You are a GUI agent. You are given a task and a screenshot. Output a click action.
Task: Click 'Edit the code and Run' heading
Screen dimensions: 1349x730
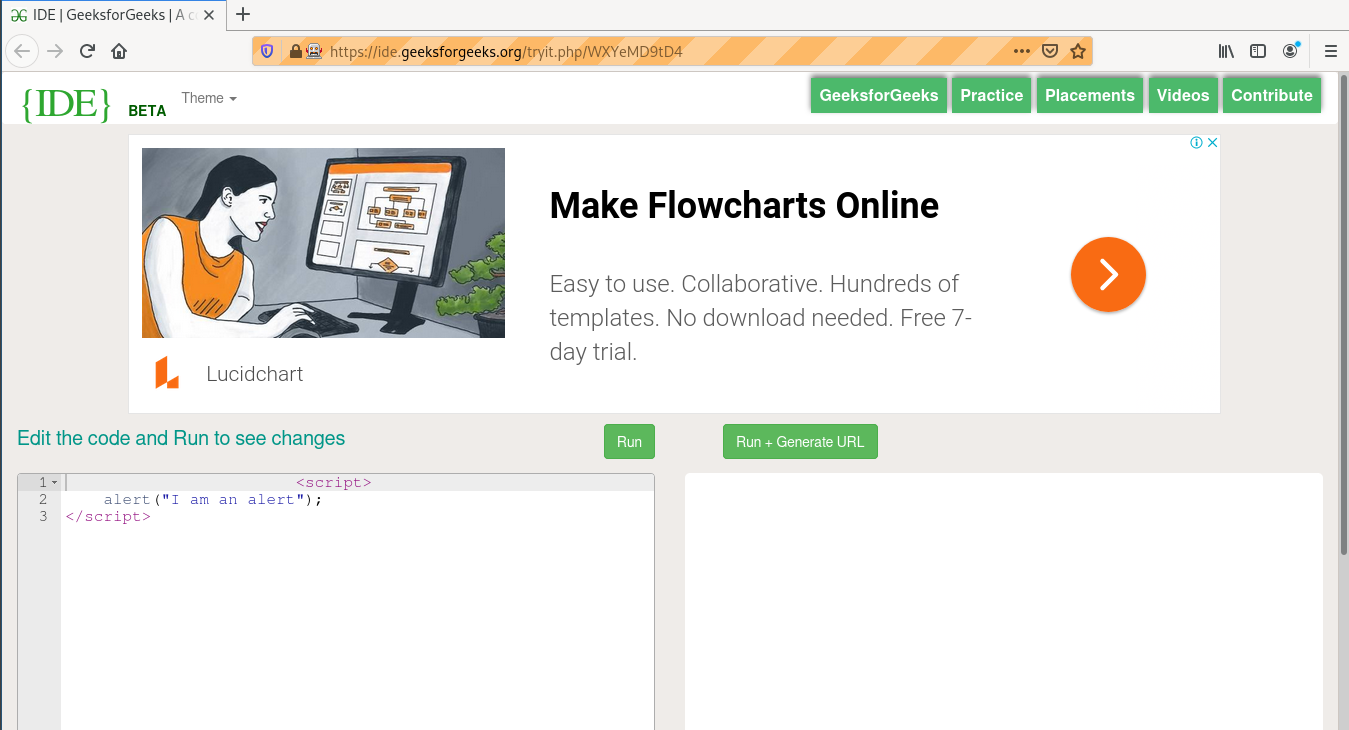pos(181,438)
